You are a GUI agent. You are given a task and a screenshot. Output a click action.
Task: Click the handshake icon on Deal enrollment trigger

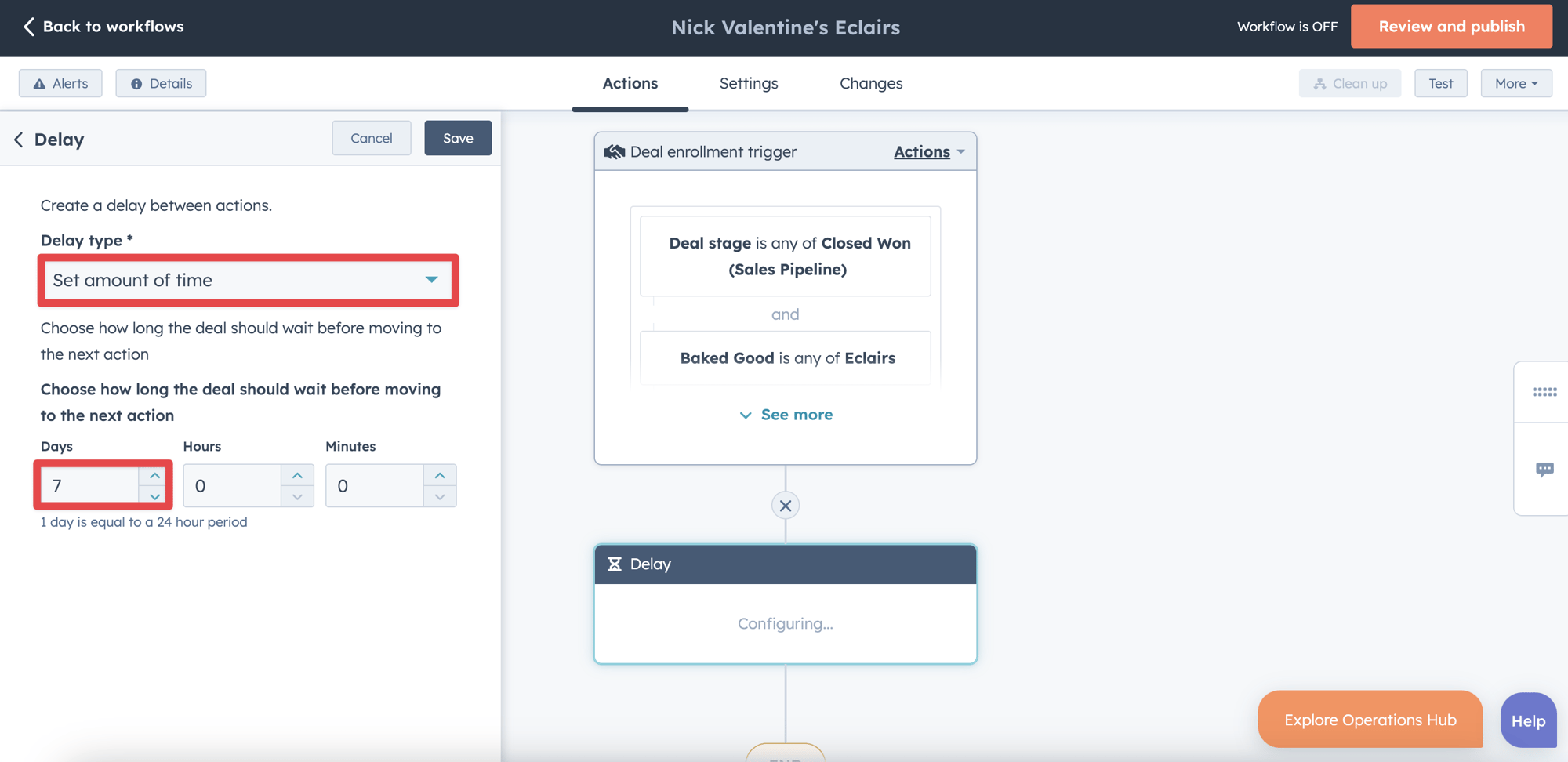[613, 151]
